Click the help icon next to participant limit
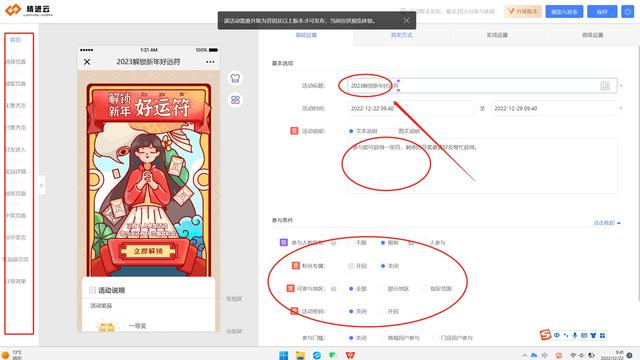 click(333, 243)
